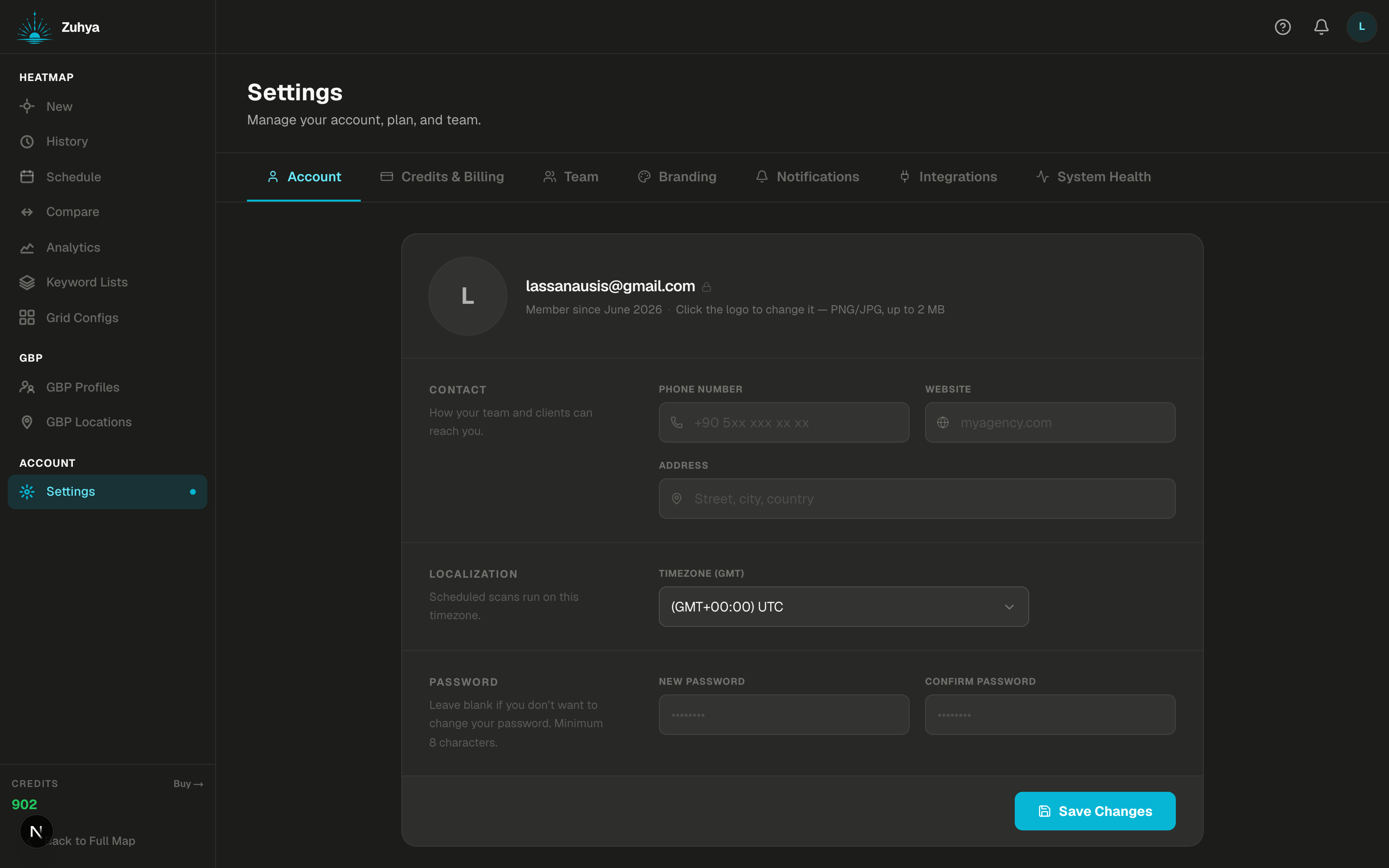Click the Zuhya sunburst logo

tap(34, 27)
